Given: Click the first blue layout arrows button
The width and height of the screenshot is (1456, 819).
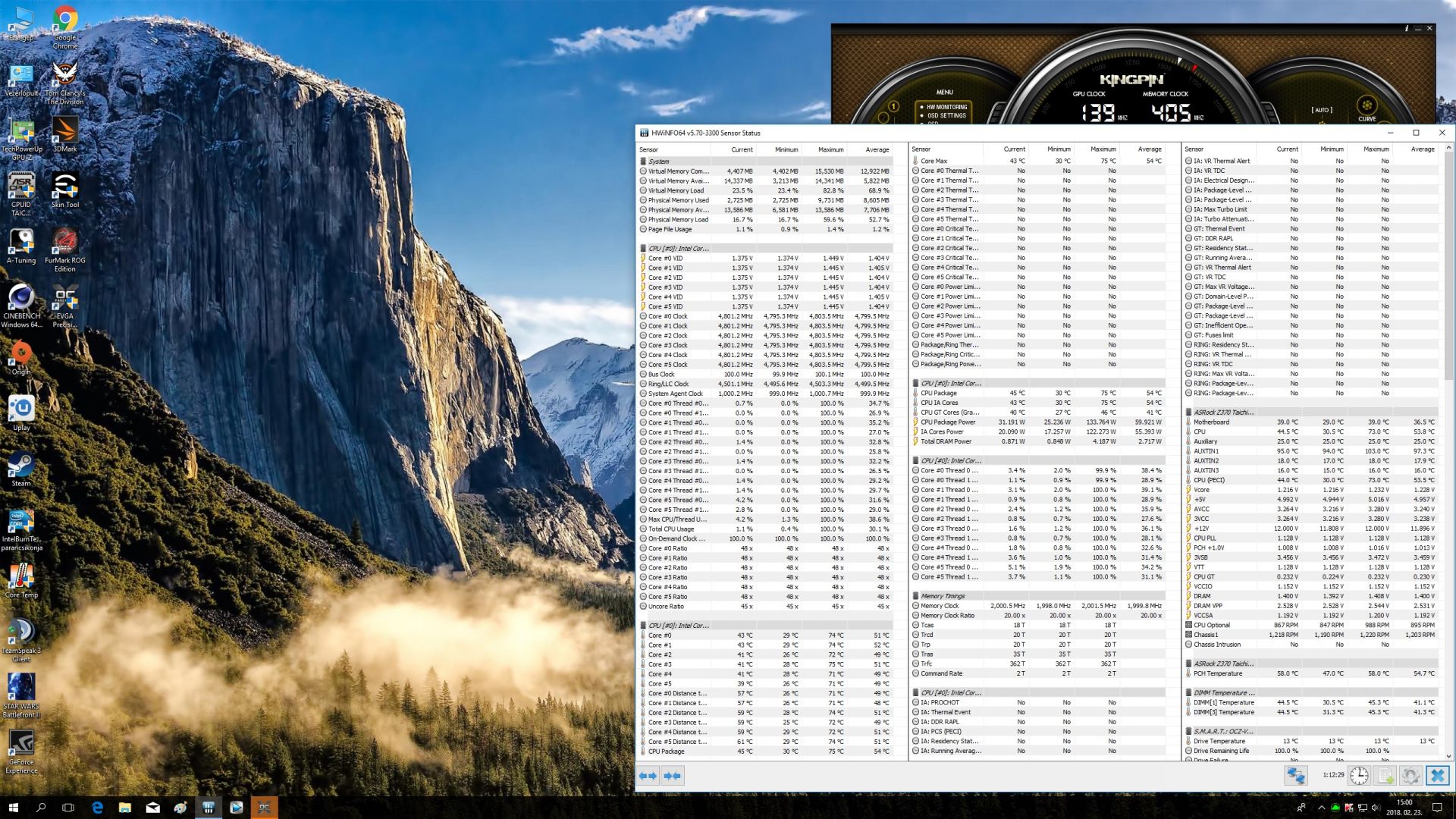Looking at the screenshot, I should click(x=648, y=776).
